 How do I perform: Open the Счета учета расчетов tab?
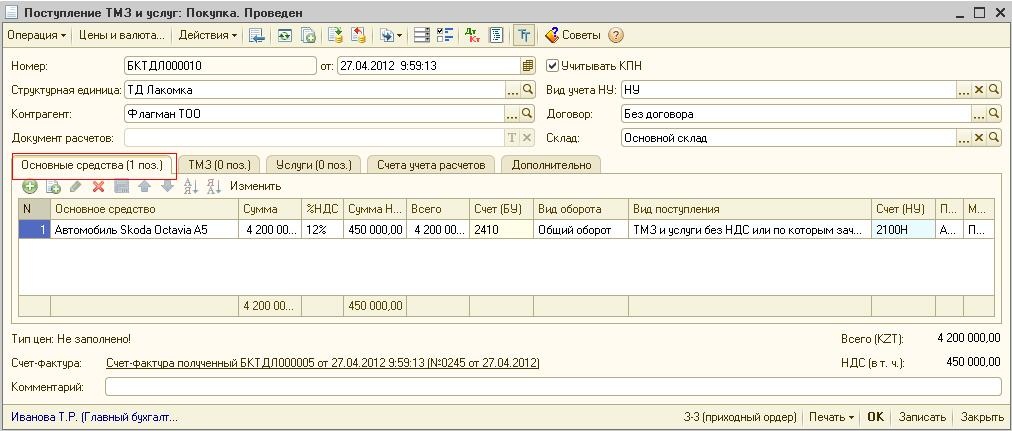coord(431,165)
